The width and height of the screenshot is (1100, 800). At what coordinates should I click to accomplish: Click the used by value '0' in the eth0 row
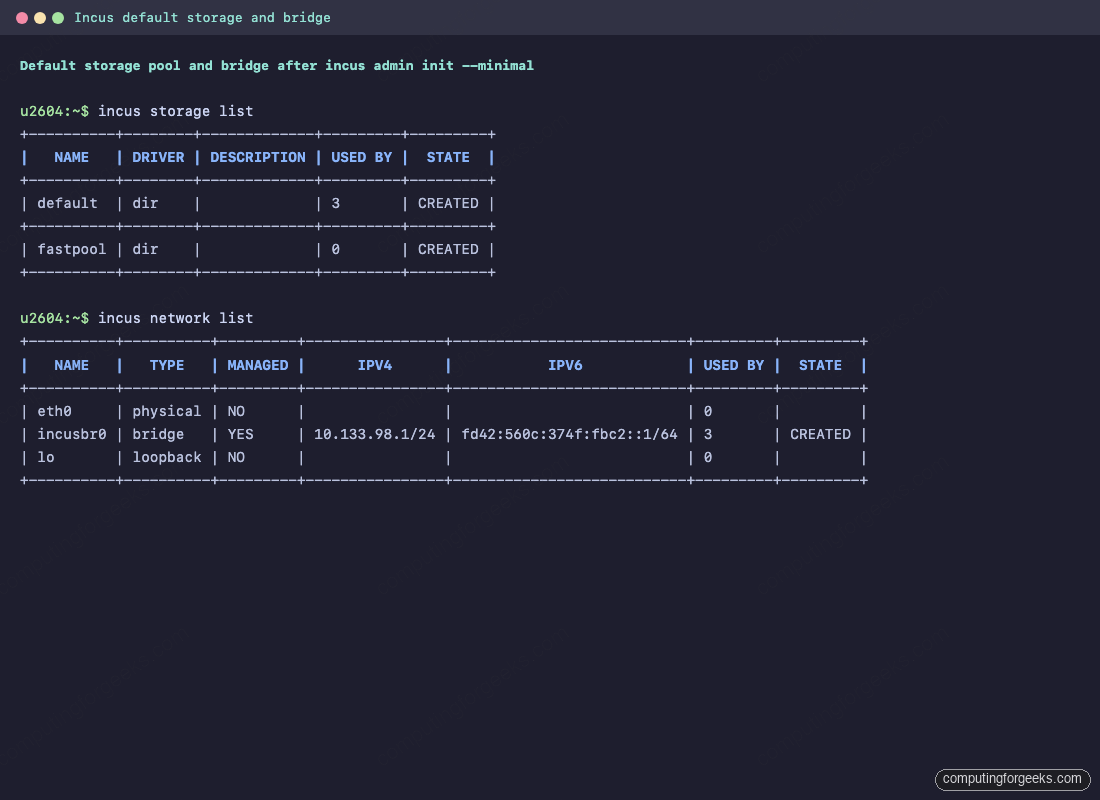tap(708, 412)
